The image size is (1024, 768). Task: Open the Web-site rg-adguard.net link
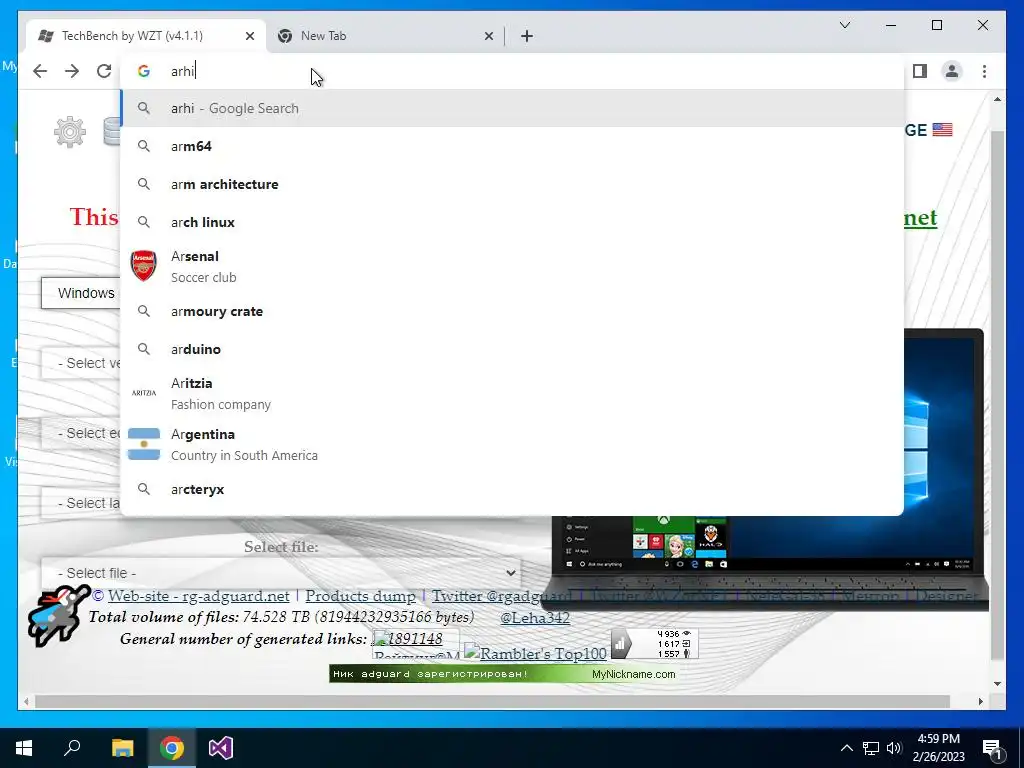point(199,596)
